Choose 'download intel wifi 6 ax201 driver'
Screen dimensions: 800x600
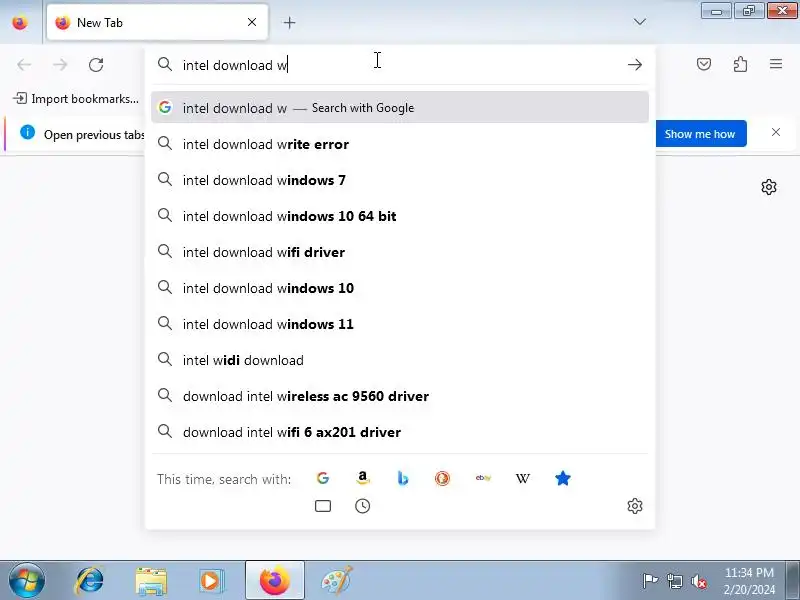coord(399,432)
